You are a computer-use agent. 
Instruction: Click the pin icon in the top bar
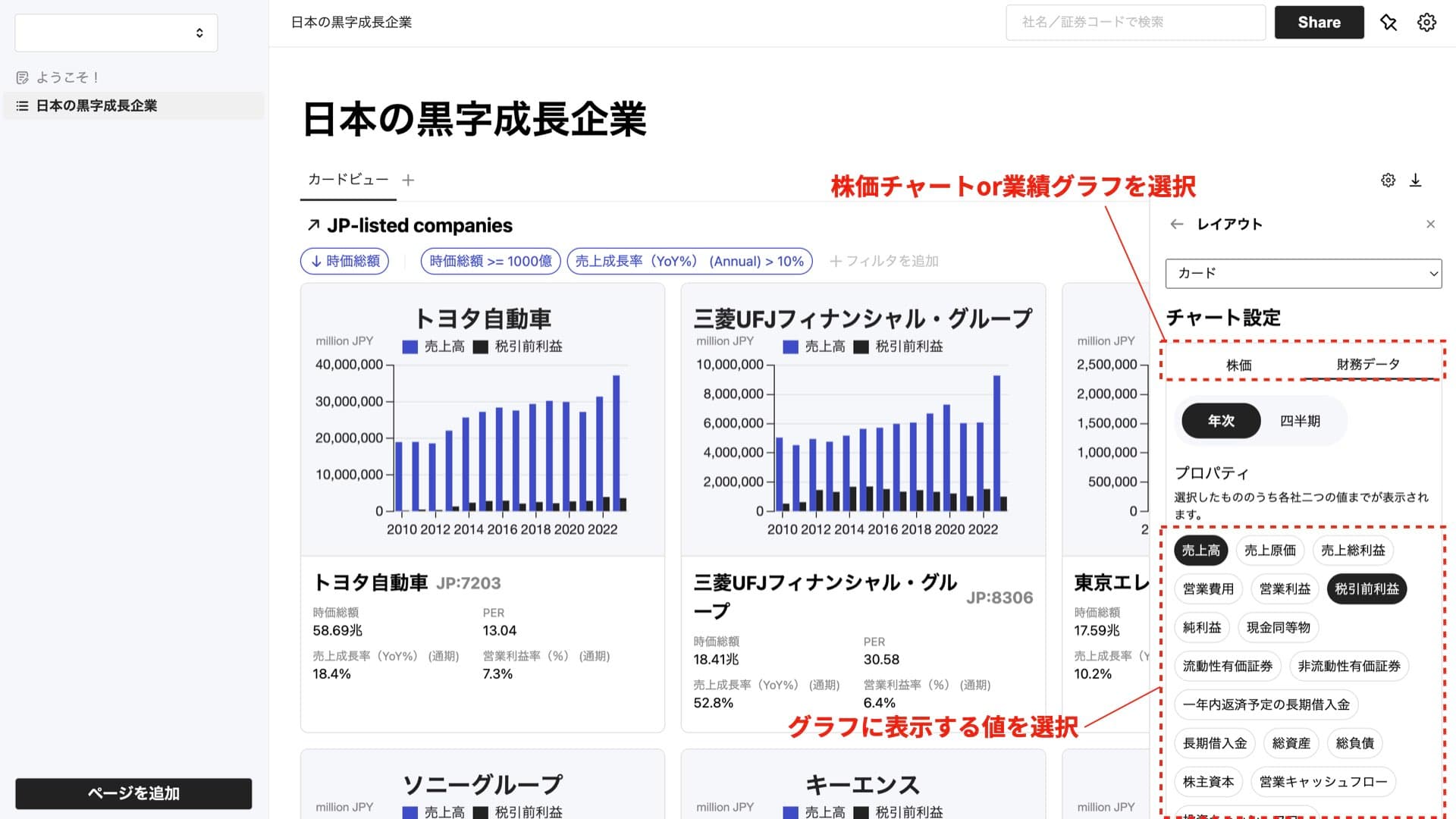coord(1389,22)
